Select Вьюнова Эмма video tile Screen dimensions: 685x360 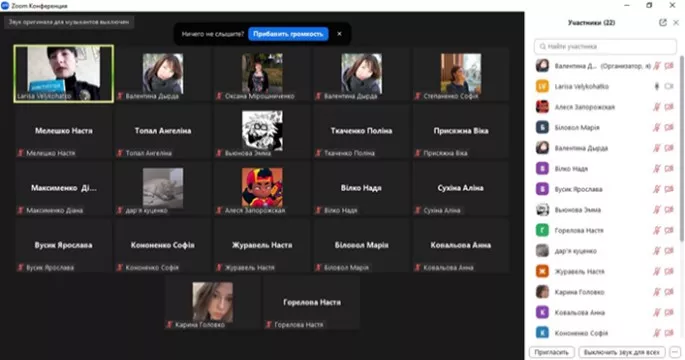pos(262,131)
